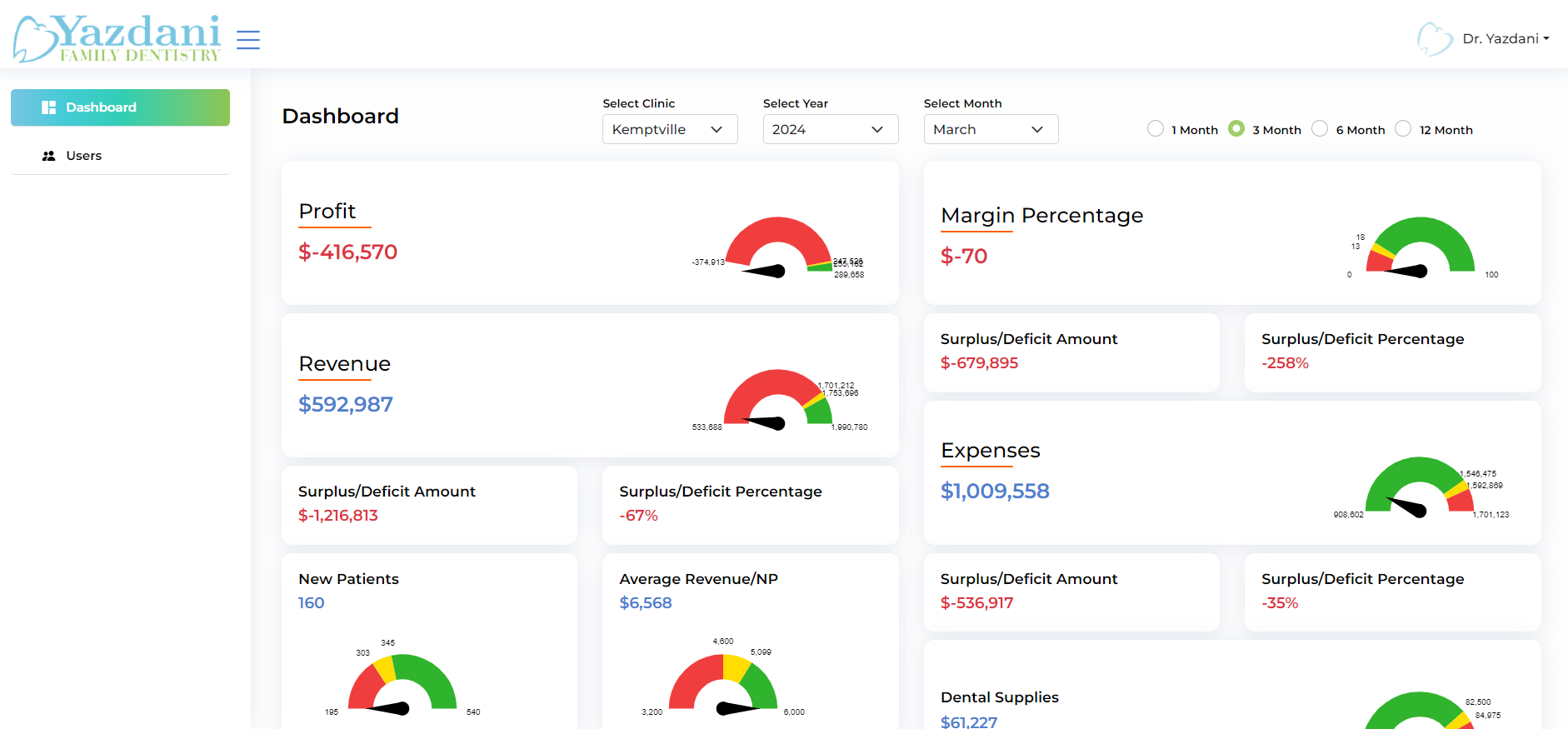Click the tooth avatar icon beside Dr. Yazdani
The image size is (1568, 729).
coord(1435,38)
